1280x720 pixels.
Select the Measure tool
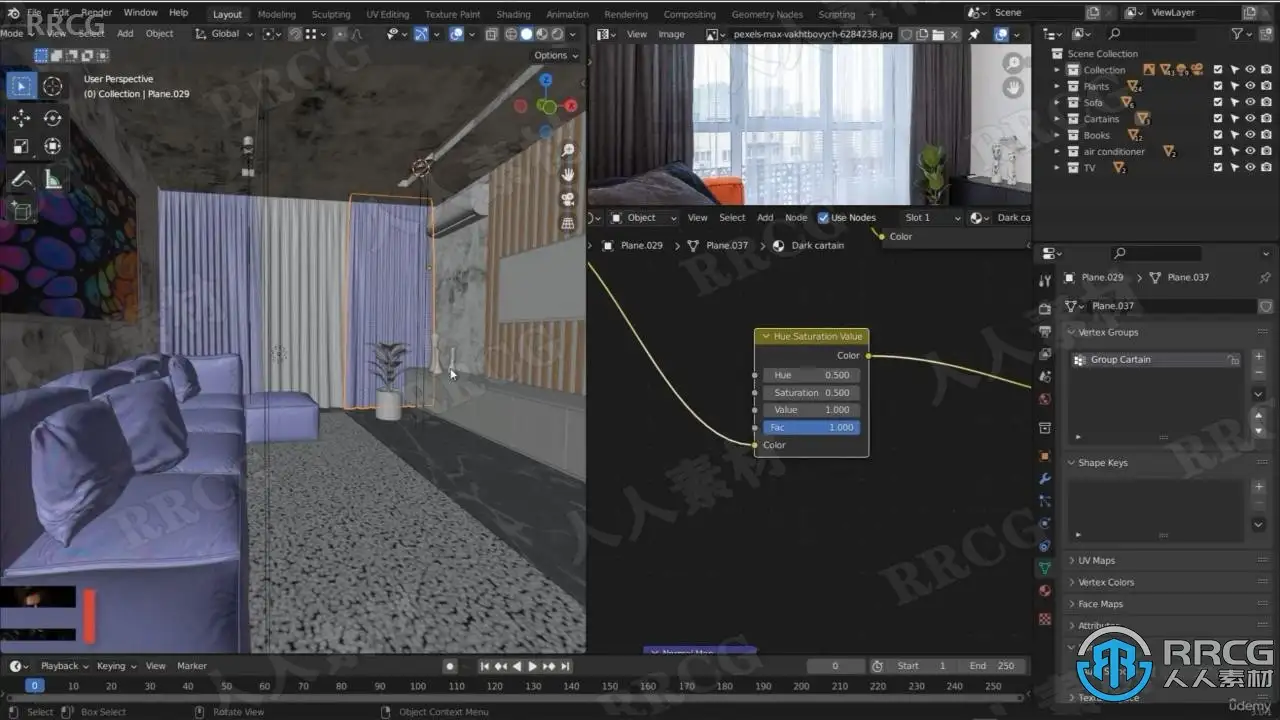[52, 180]
